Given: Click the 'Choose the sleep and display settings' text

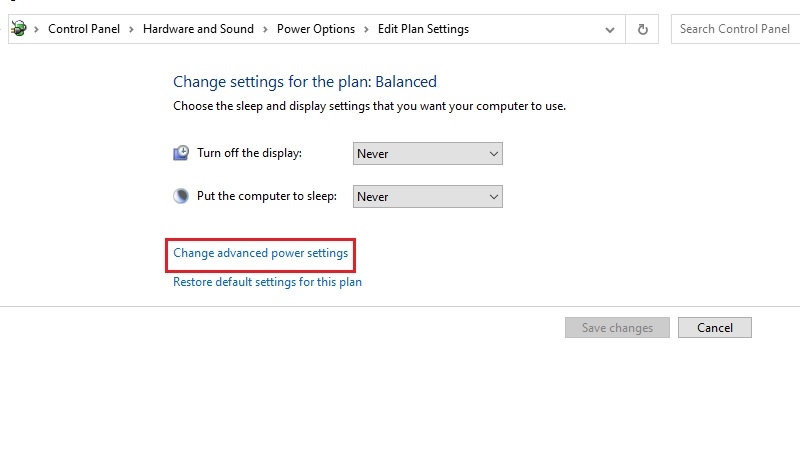Looking at the screenshot, I should pos(369,106).
